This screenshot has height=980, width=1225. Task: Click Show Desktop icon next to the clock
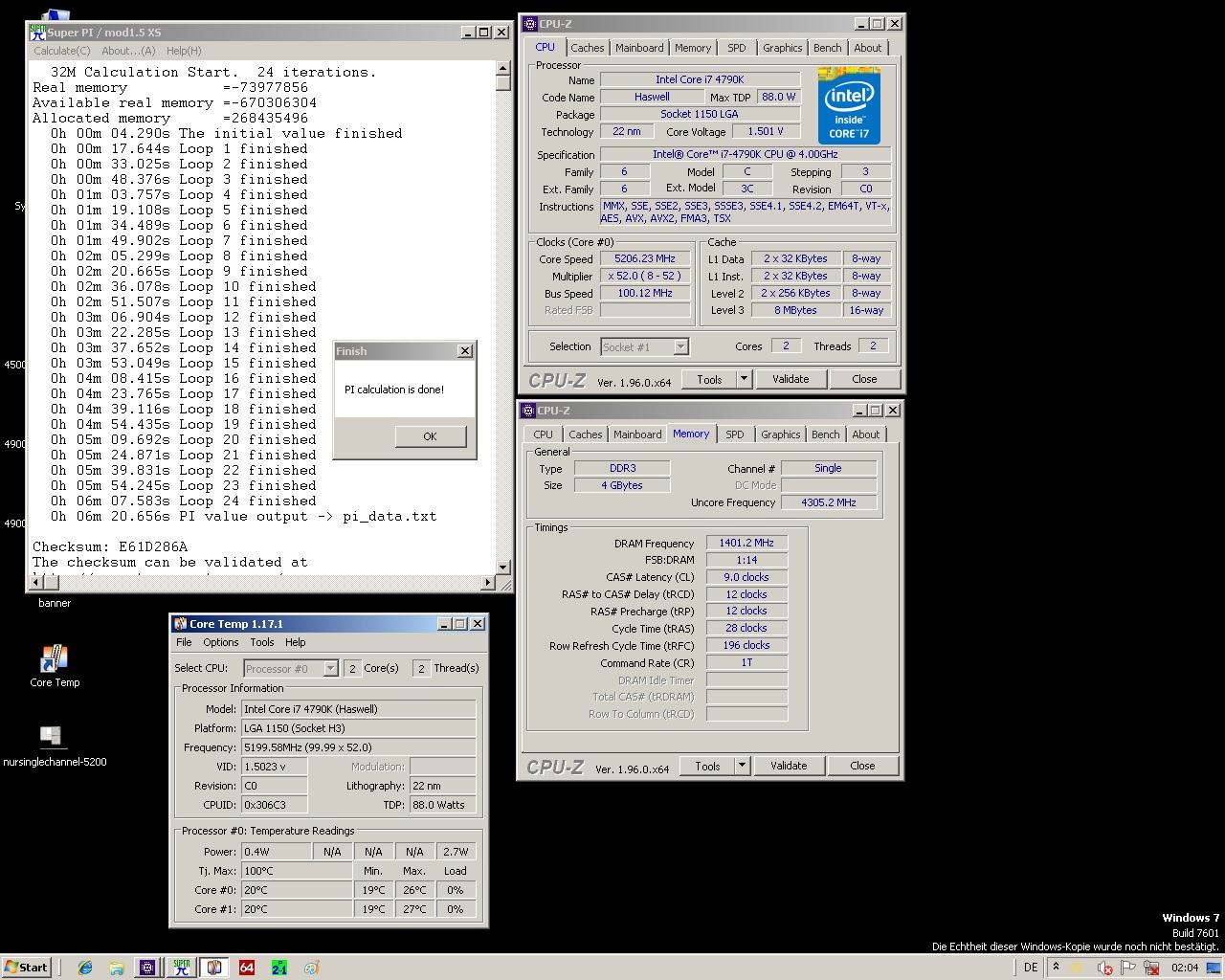click(x=1214, y=968)
